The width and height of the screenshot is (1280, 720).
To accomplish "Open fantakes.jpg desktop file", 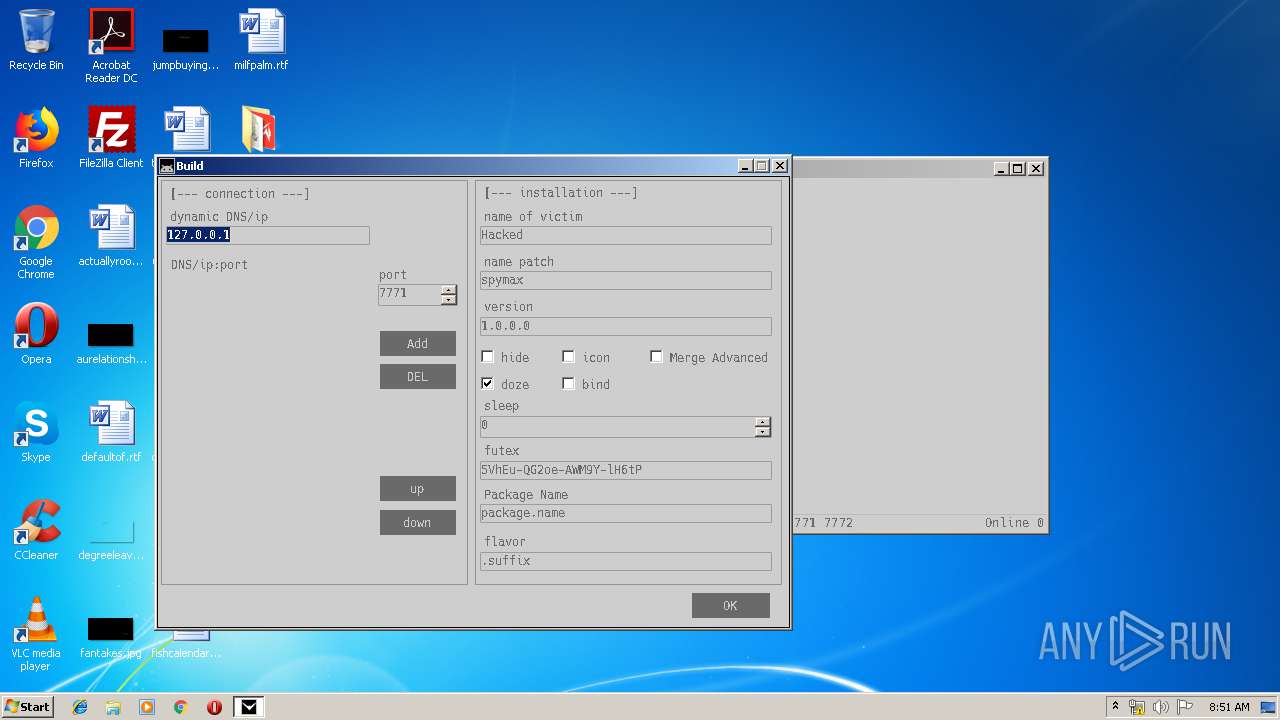I will click(111, 636).
